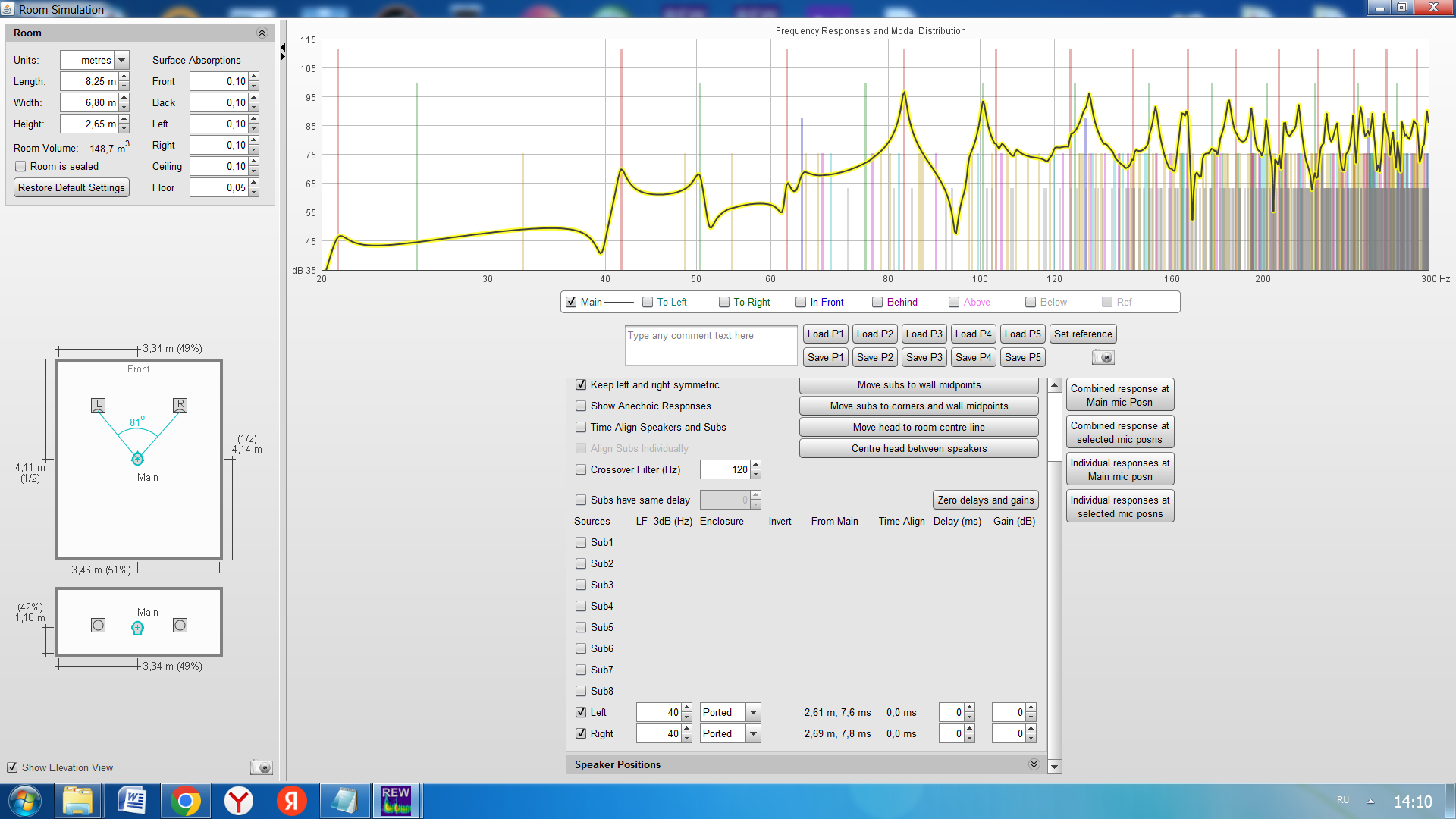Click Load P1 button
Viewport: 1456px width, 819px height.
[x=825, y=334]
